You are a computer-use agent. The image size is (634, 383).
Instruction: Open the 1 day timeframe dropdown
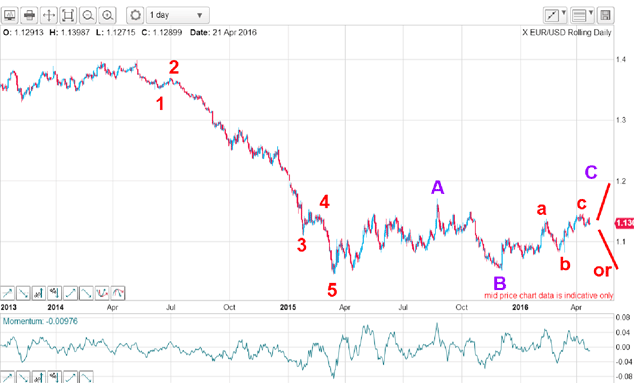tap(178, 15)
